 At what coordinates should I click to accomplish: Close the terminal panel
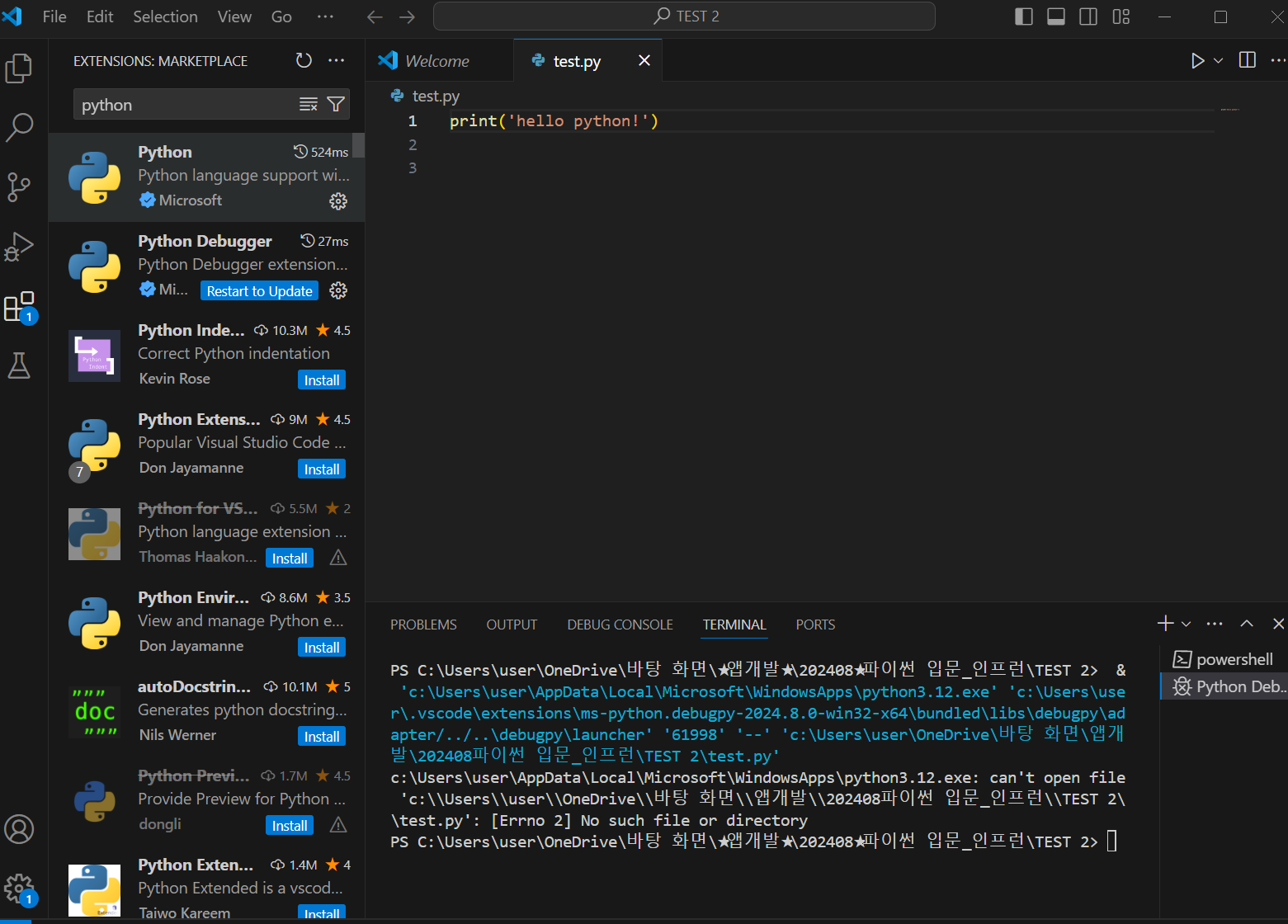click(1278, 624)
